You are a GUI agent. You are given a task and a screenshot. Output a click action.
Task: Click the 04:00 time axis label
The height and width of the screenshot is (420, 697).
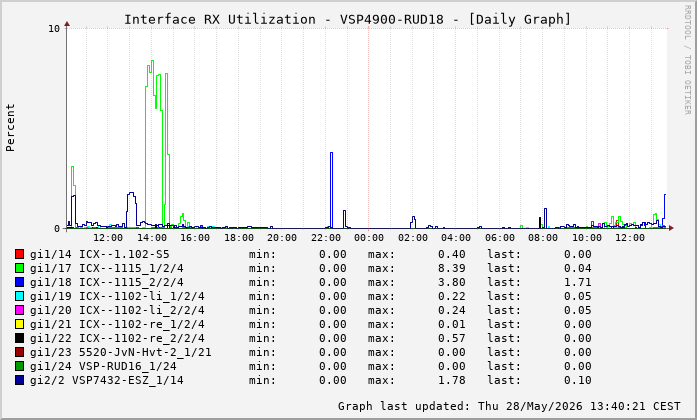[456, 238]
